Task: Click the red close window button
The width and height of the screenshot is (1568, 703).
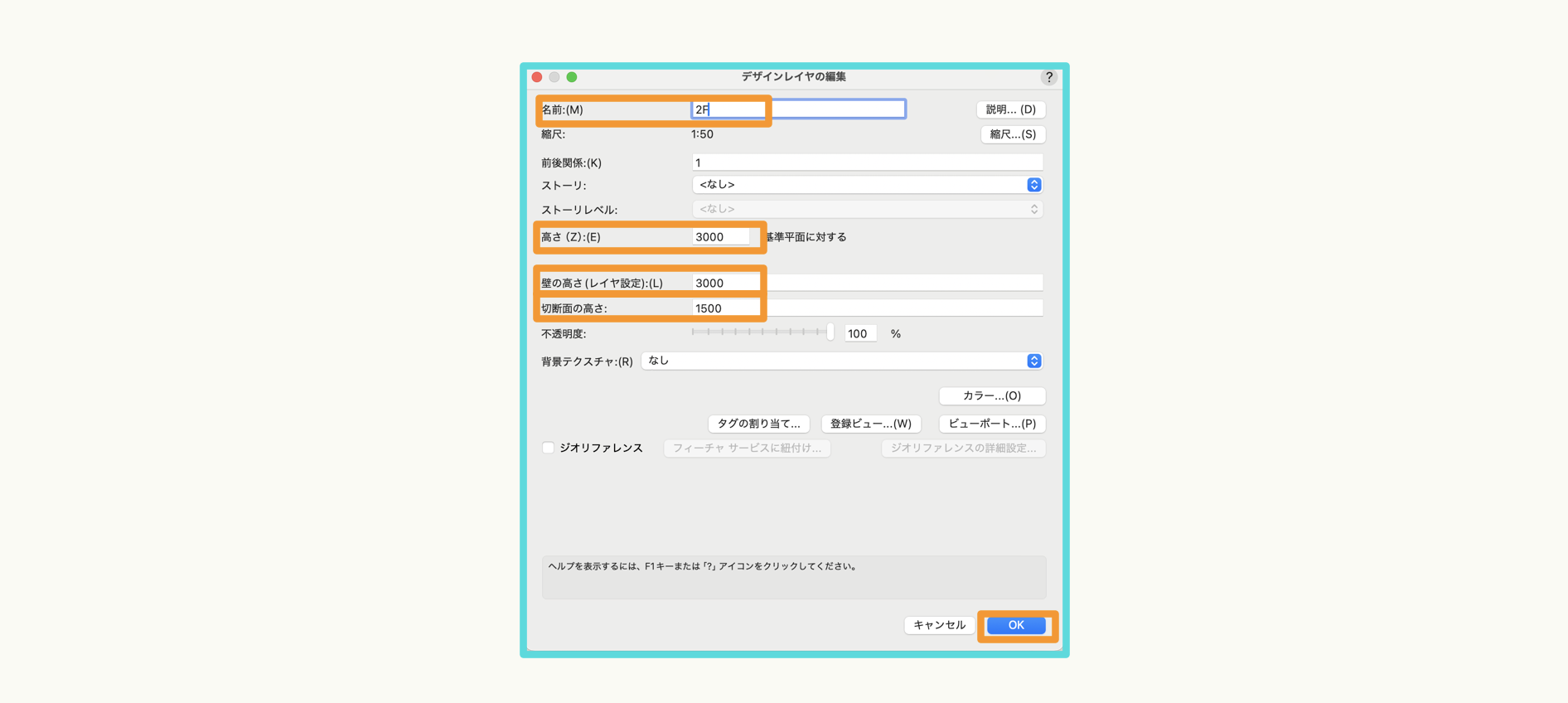Action: [537, 77]
